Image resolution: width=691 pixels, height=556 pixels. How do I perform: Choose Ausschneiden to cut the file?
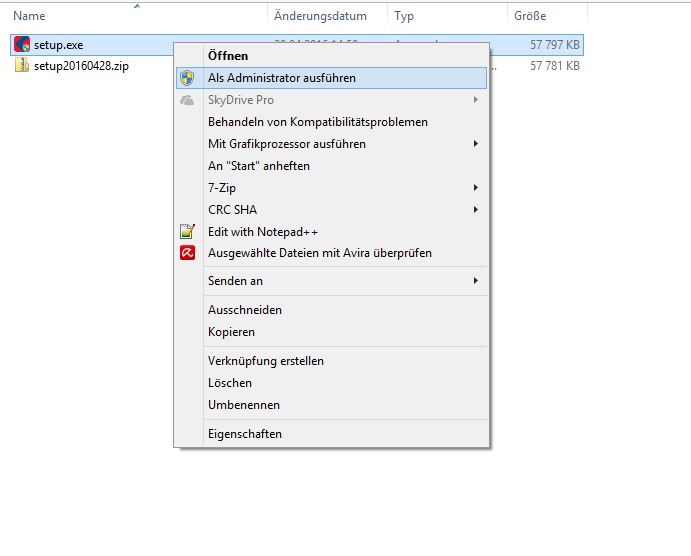(x=244, y=310)
